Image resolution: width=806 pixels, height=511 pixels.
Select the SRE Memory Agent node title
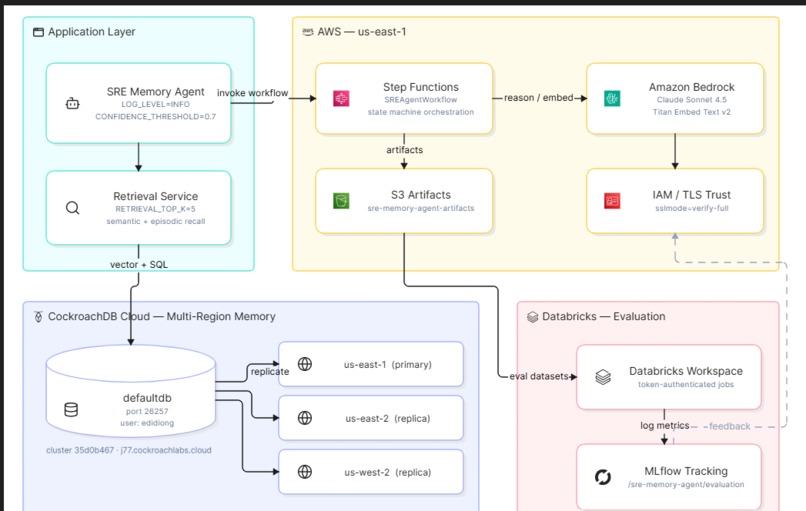coord(155,92)
